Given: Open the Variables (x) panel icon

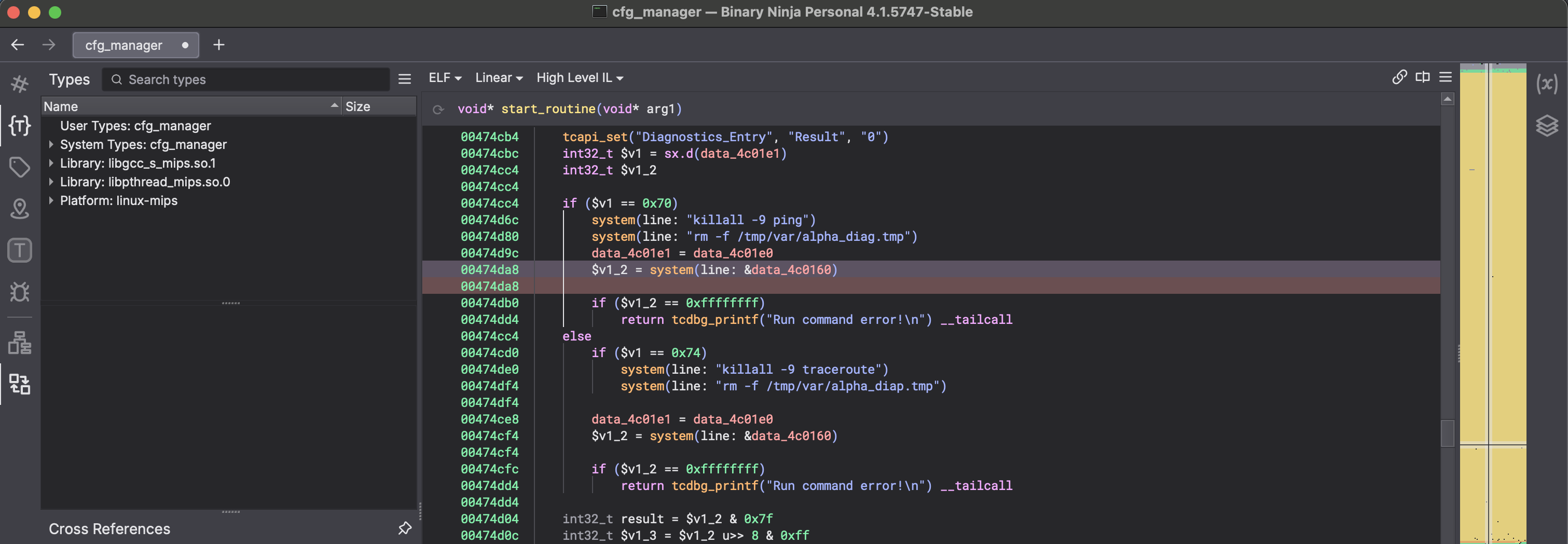Looking at the screenshot, I should 1546,84.
